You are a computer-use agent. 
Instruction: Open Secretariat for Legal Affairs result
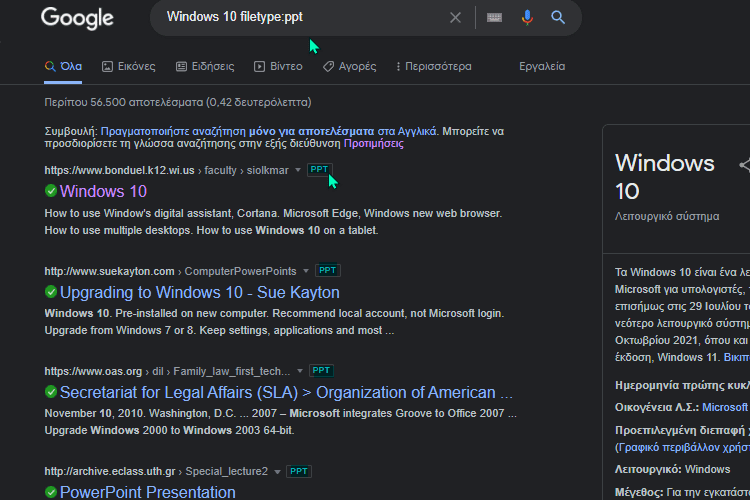(286, 392)
